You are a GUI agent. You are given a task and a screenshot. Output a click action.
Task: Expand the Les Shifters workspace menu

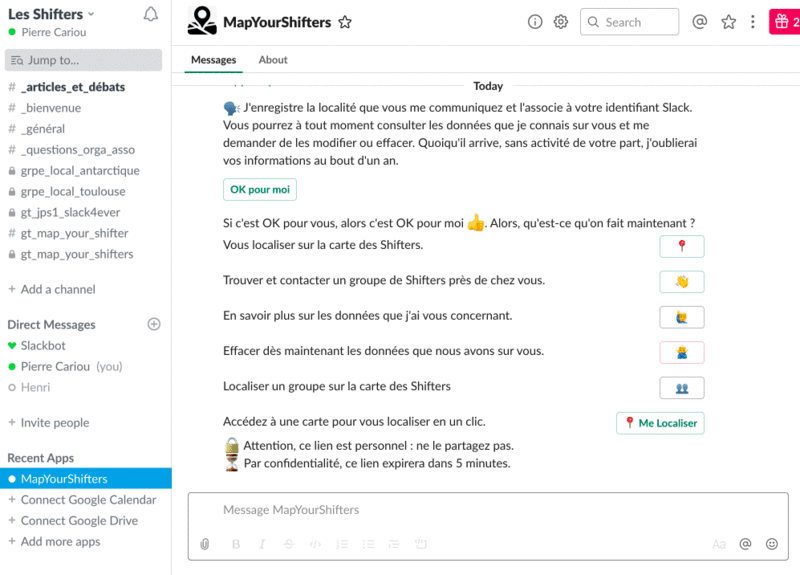pyautogui.click(x=52, y=14)
